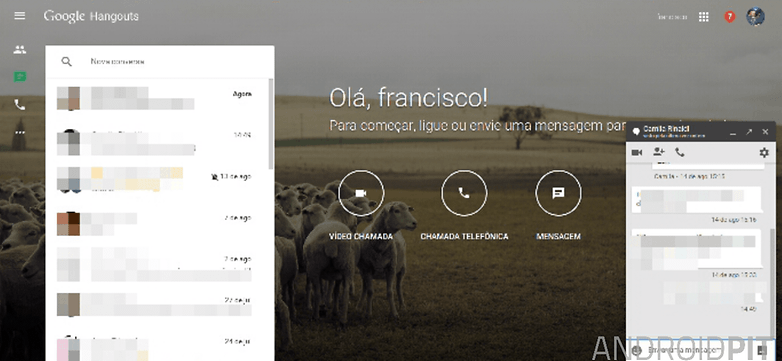Screen dimensions: 782x361
Task: Open the Google apps grid
Action: coord(704,17)
